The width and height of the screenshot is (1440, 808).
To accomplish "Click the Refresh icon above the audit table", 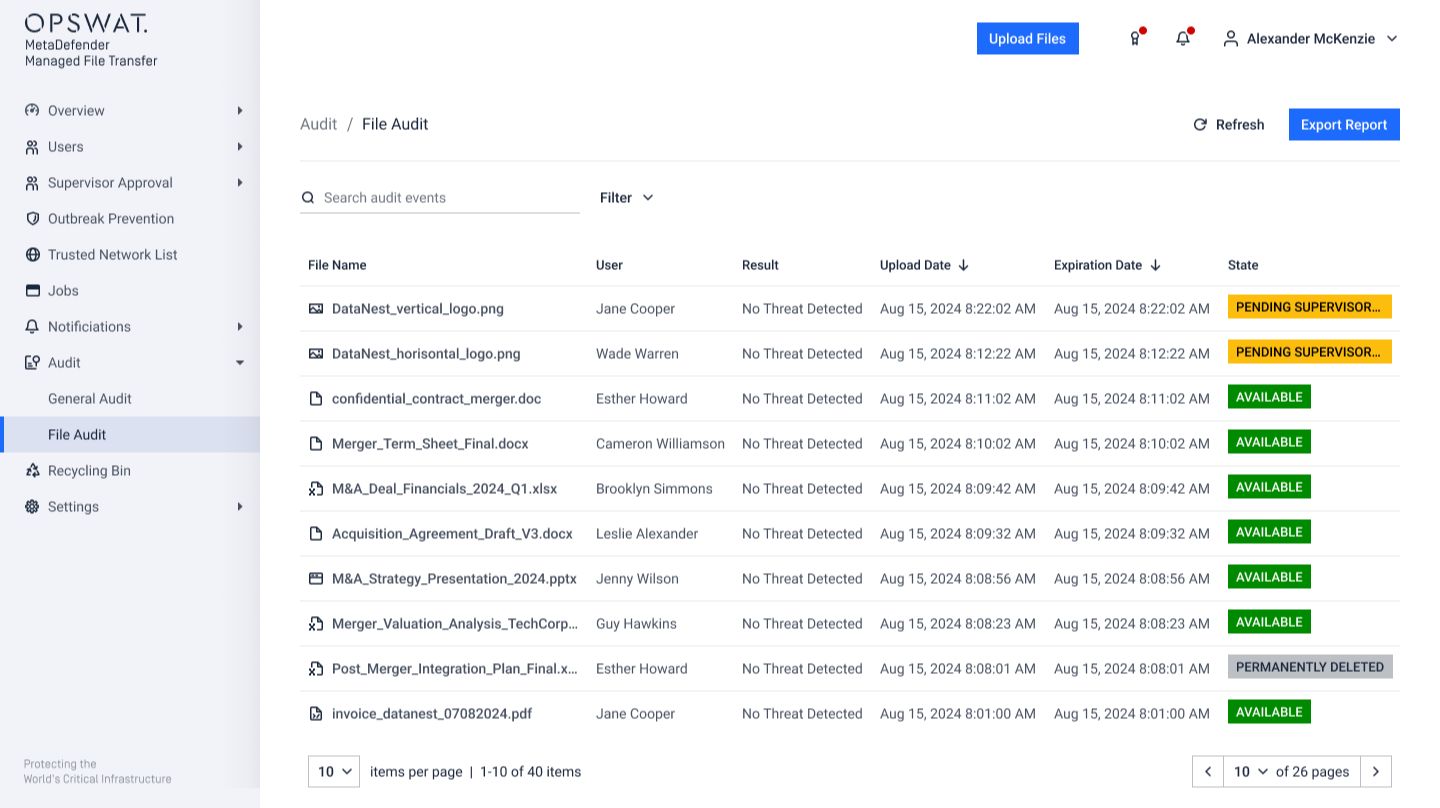I will tap(1200, 124).
